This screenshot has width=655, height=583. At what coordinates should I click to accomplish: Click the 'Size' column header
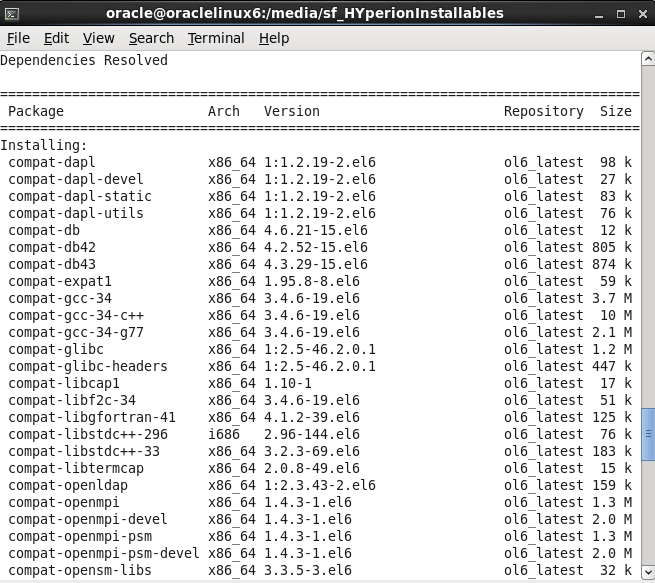[x=616, y=112]
